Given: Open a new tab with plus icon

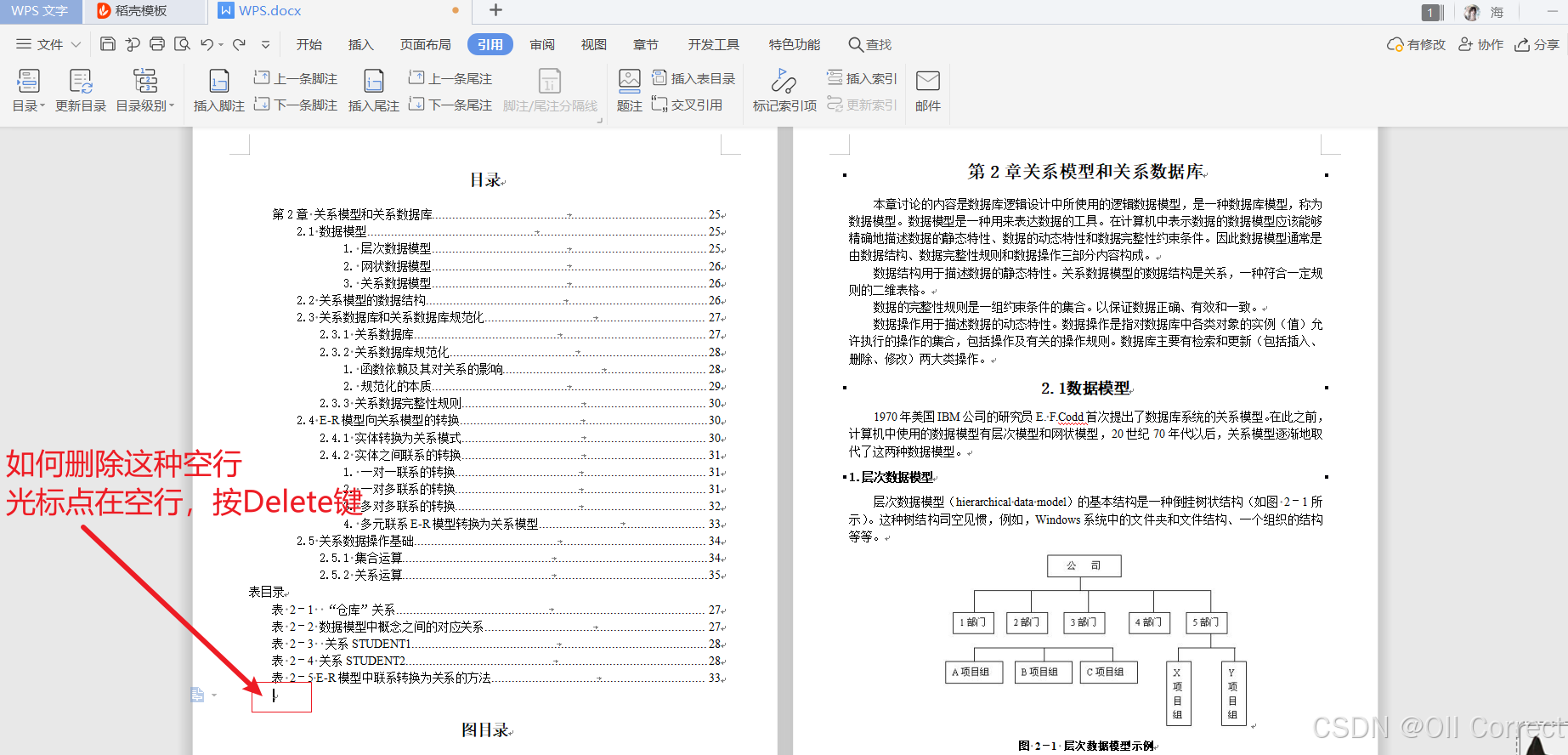Looking at the screenshot, I should pyautogui.click(x=496, y=10).
